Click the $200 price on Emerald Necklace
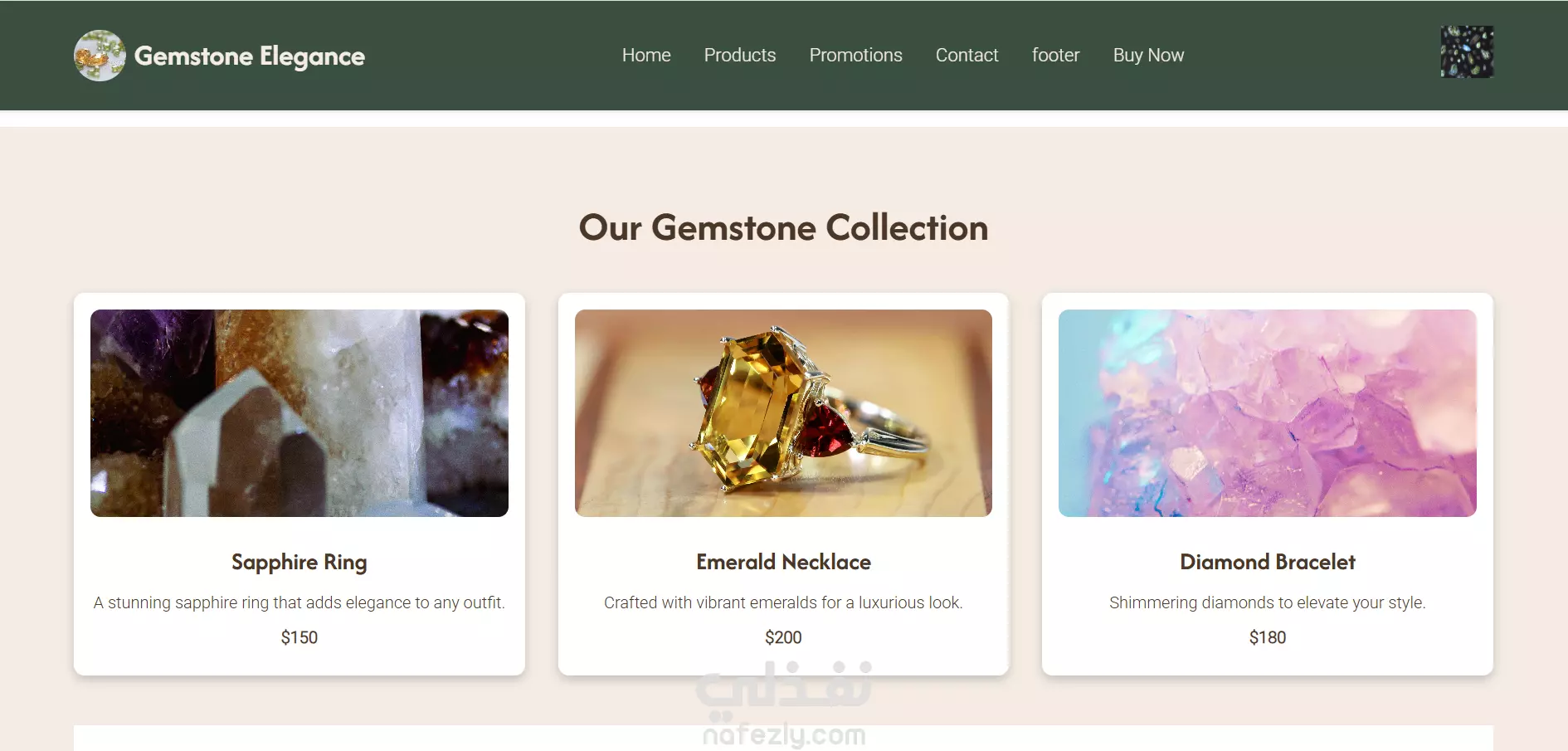The image size is (1568, 751). click(783, 637)
